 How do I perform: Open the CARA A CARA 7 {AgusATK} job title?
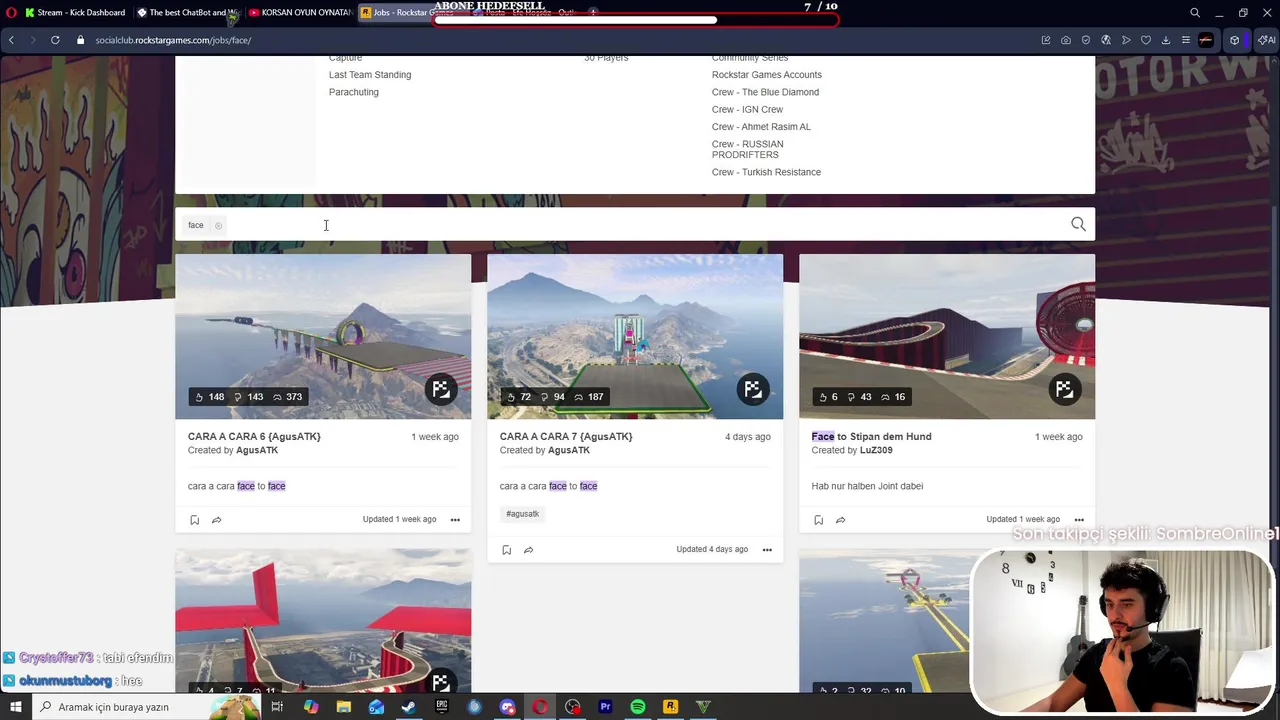coord(566,437)
